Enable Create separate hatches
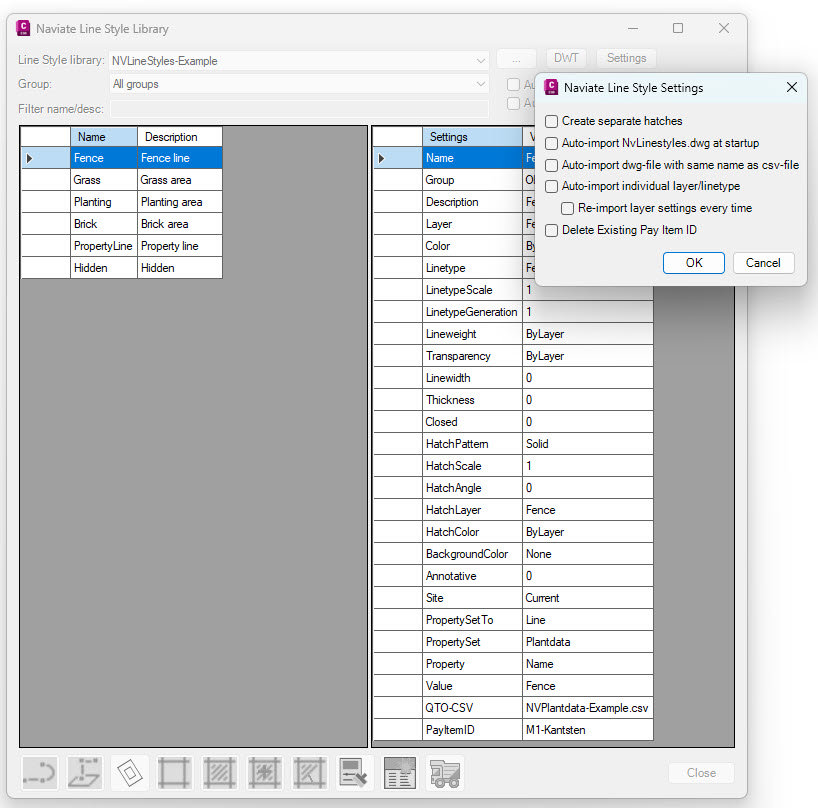Image resolution: width=818 pixels, height=808 pixels. point(551,121)
